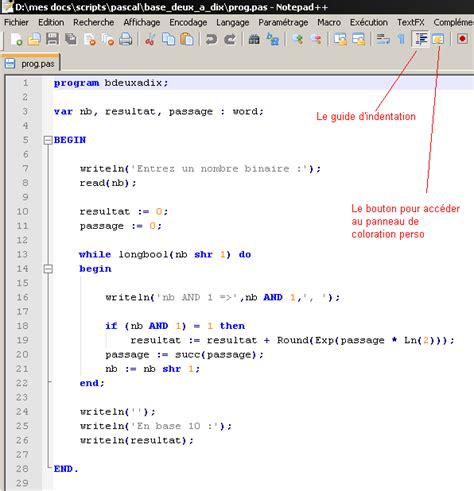Click the Undo arrow icon
474x491 pixels.
[211, 39]
